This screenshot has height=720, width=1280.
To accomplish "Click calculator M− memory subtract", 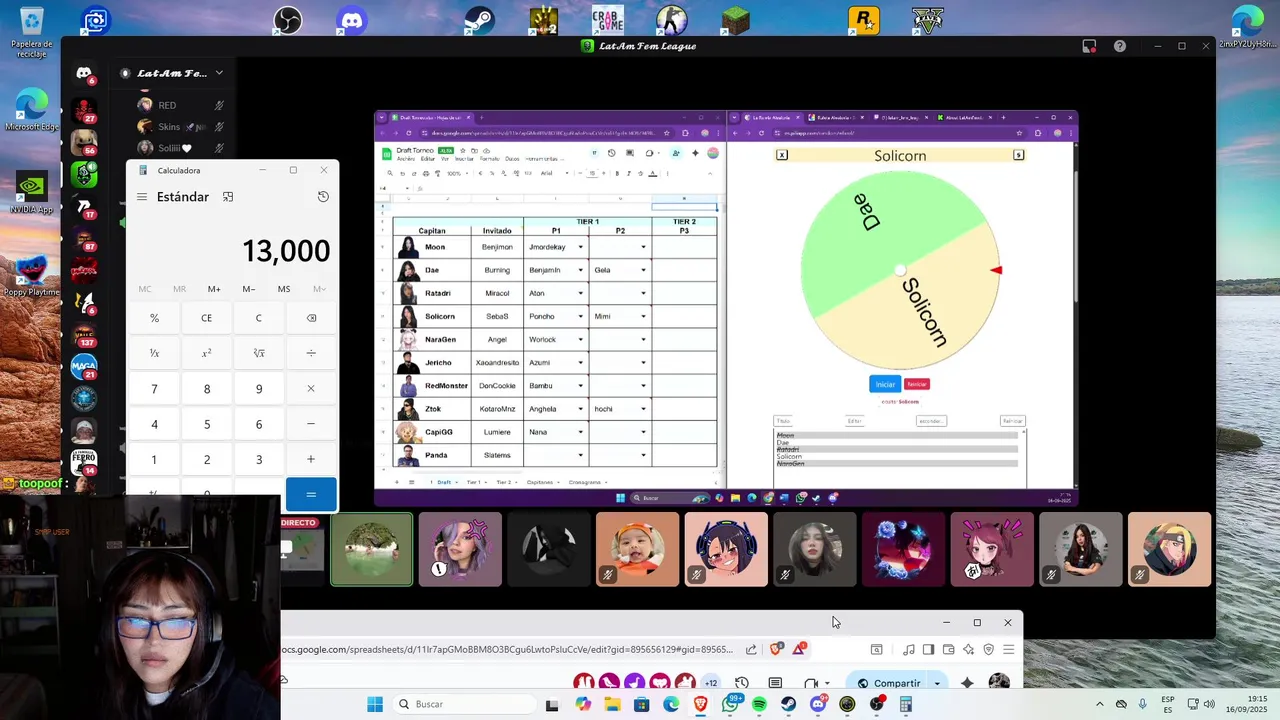I will [x=249, y=289].
